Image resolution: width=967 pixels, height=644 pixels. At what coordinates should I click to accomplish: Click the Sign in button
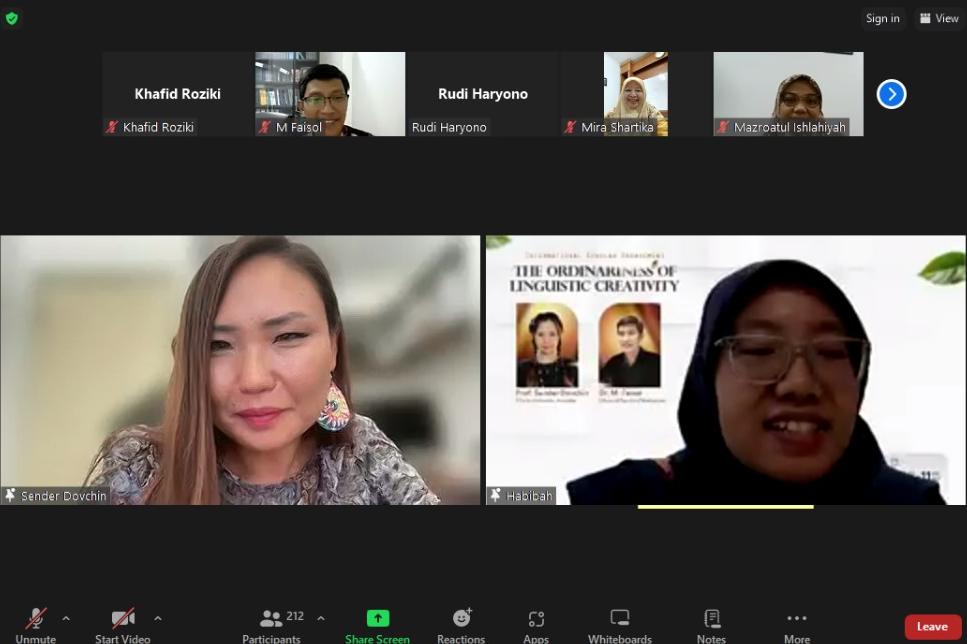pos(882,18)
